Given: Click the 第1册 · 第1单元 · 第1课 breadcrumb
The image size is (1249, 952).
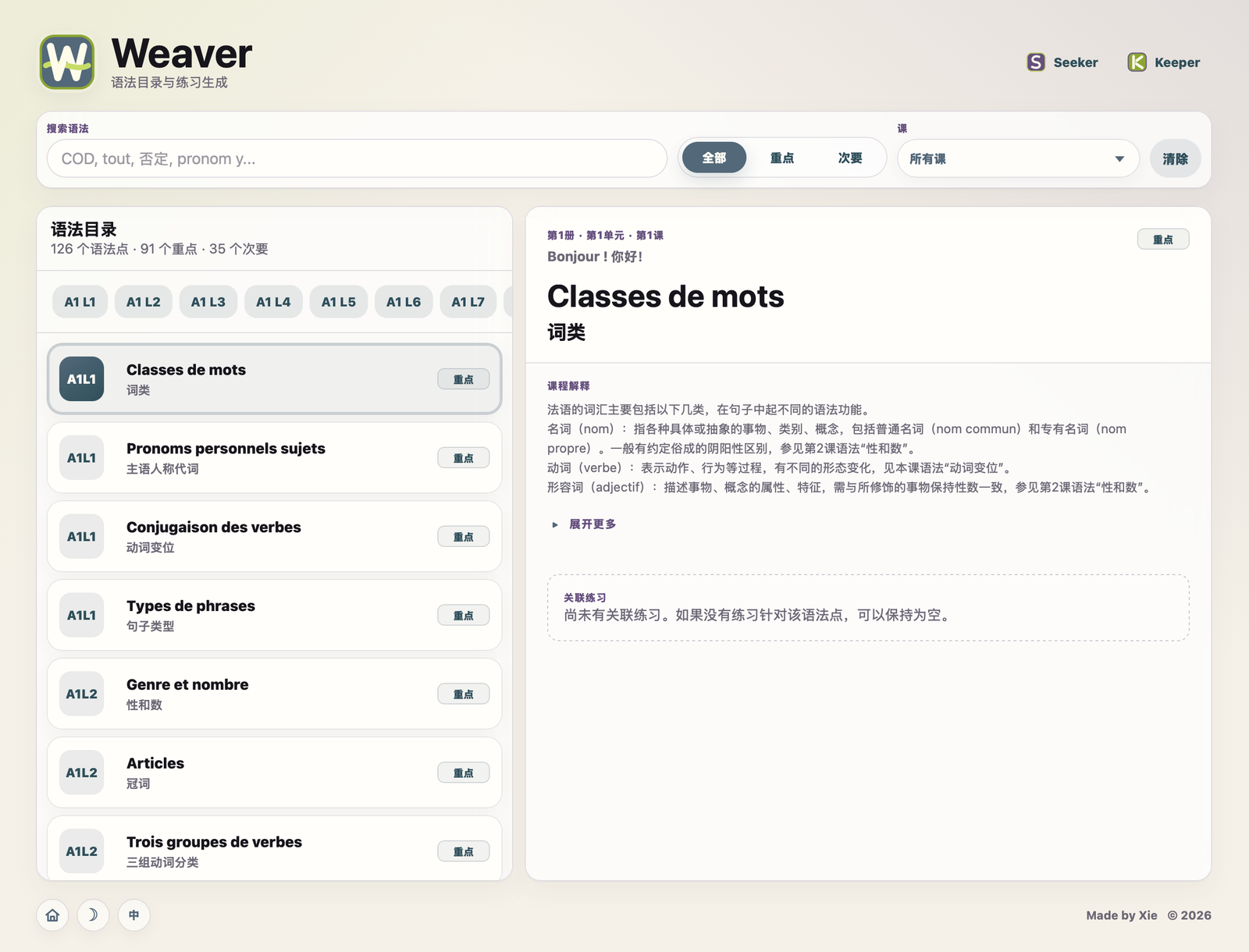Looking at the screenshot, I should (605, 235).
